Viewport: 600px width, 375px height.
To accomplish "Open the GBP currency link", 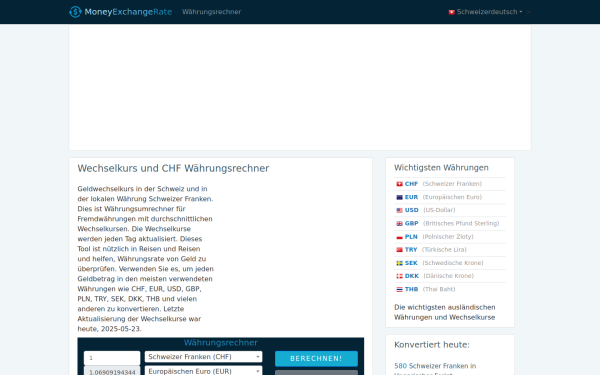I will point(412,223).
